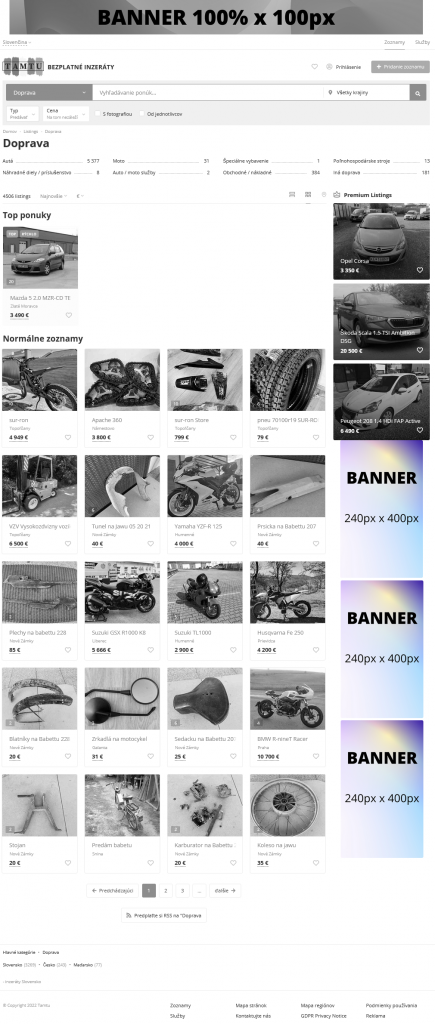Favorite the Yamaha YZF-R 125 listing
This screenshot has height=1024, width=435.
pyautogui.click(x=233, y=543)
